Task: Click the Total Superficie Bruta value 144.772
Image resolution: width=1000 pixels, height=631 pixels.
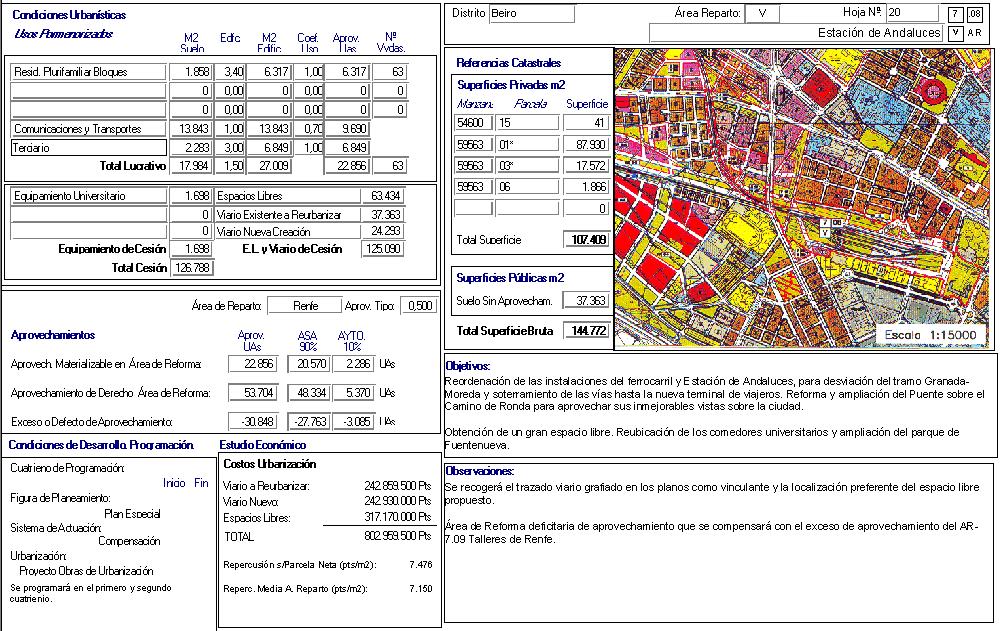Action: coord(586,331)
